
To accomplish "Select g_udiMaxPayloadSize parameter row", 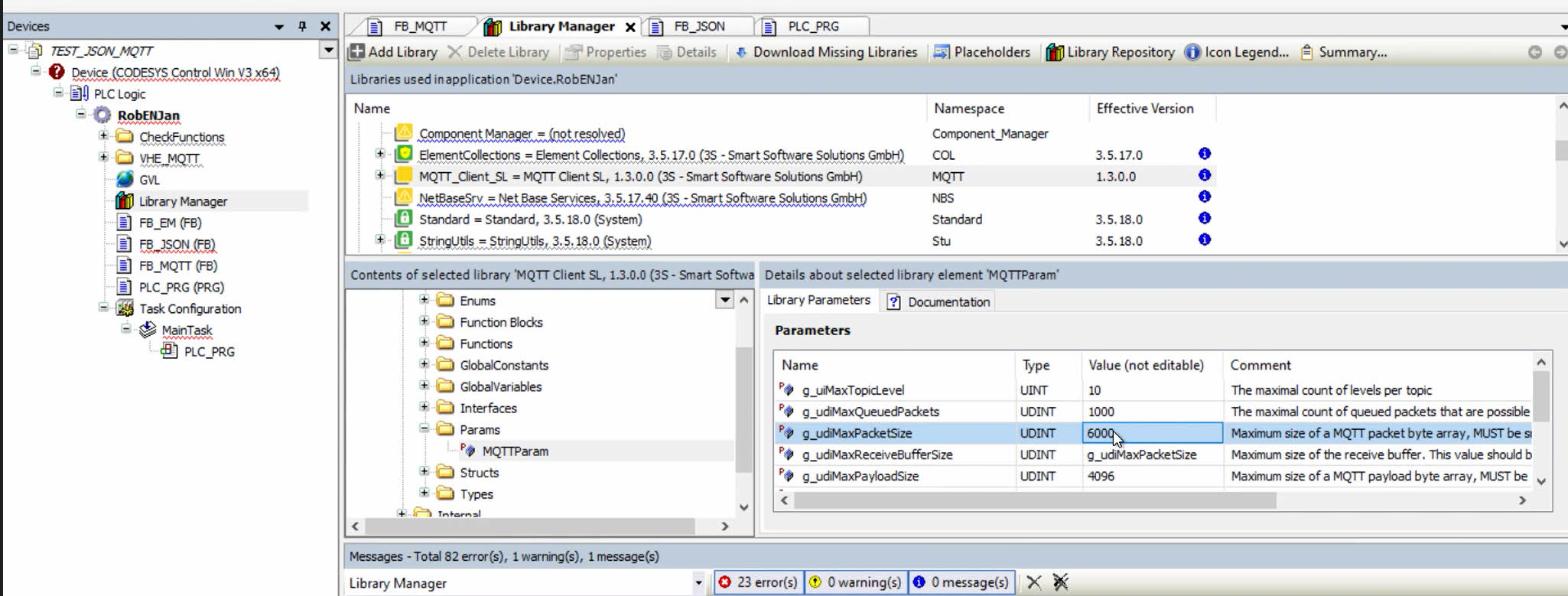I will (860, 476).
